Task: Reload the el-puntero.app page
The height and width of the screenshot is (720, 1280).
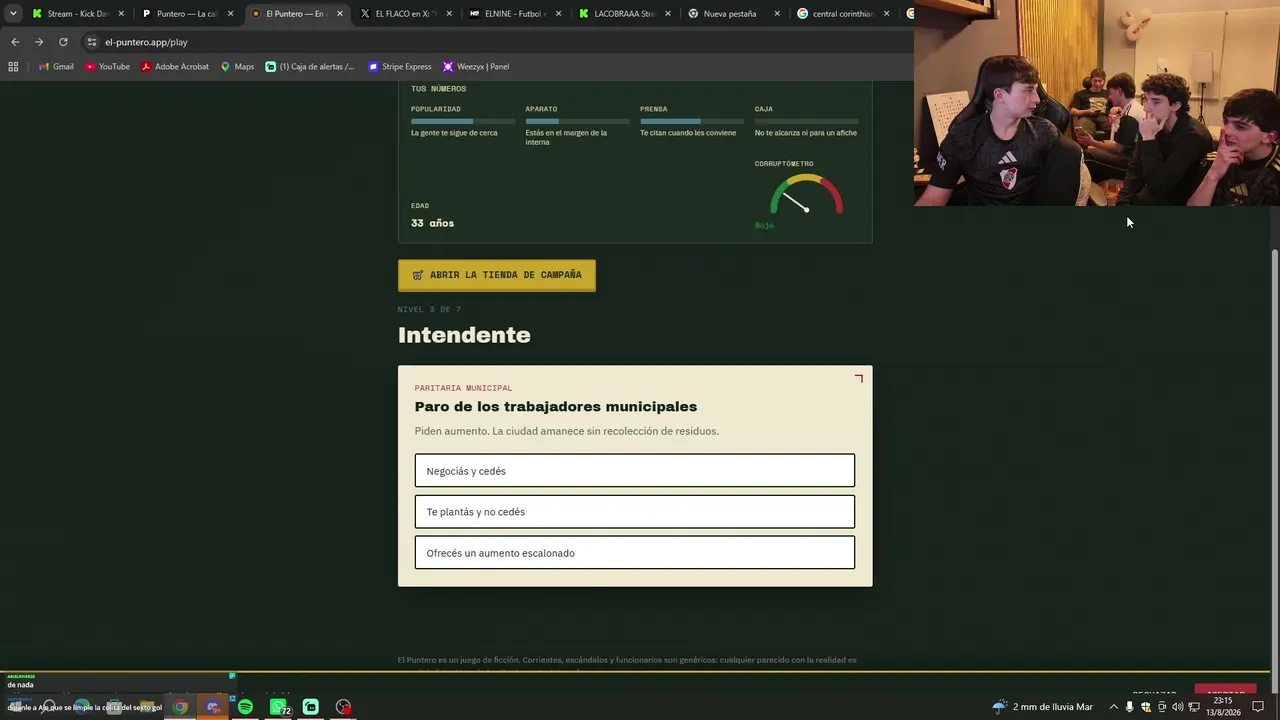Action: (63, 42)
